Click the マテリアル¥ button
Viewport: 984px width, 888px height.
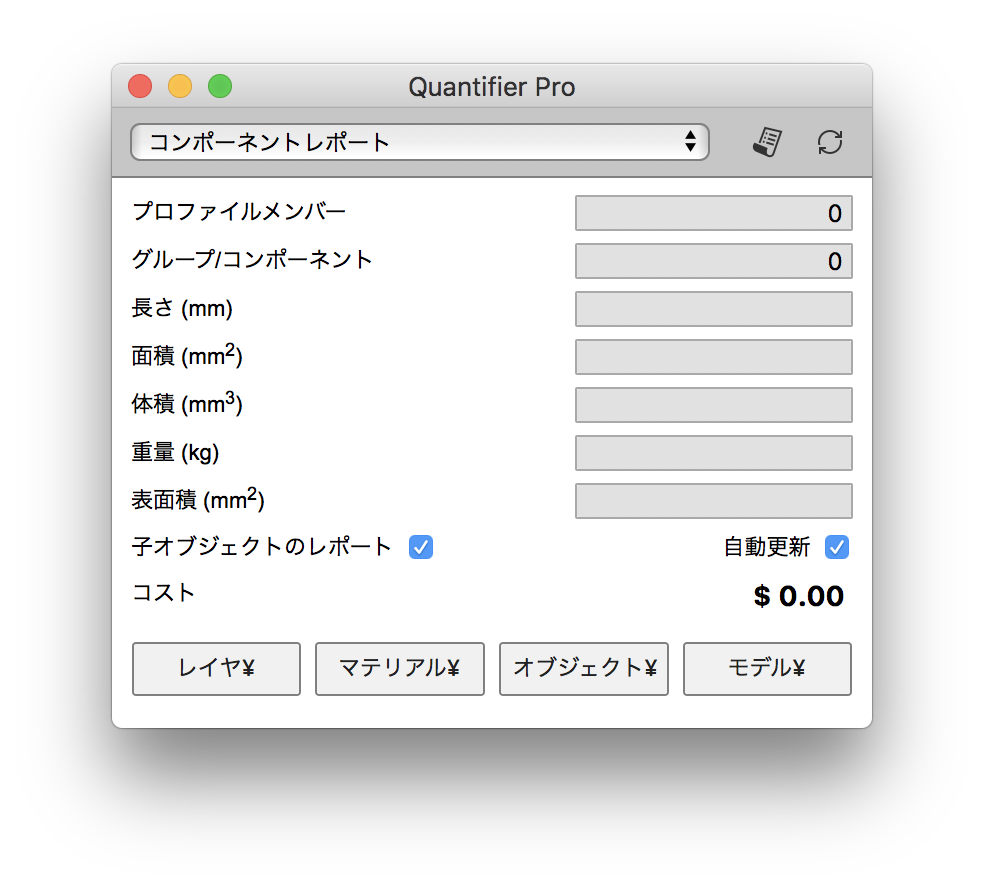click(400, 668)
